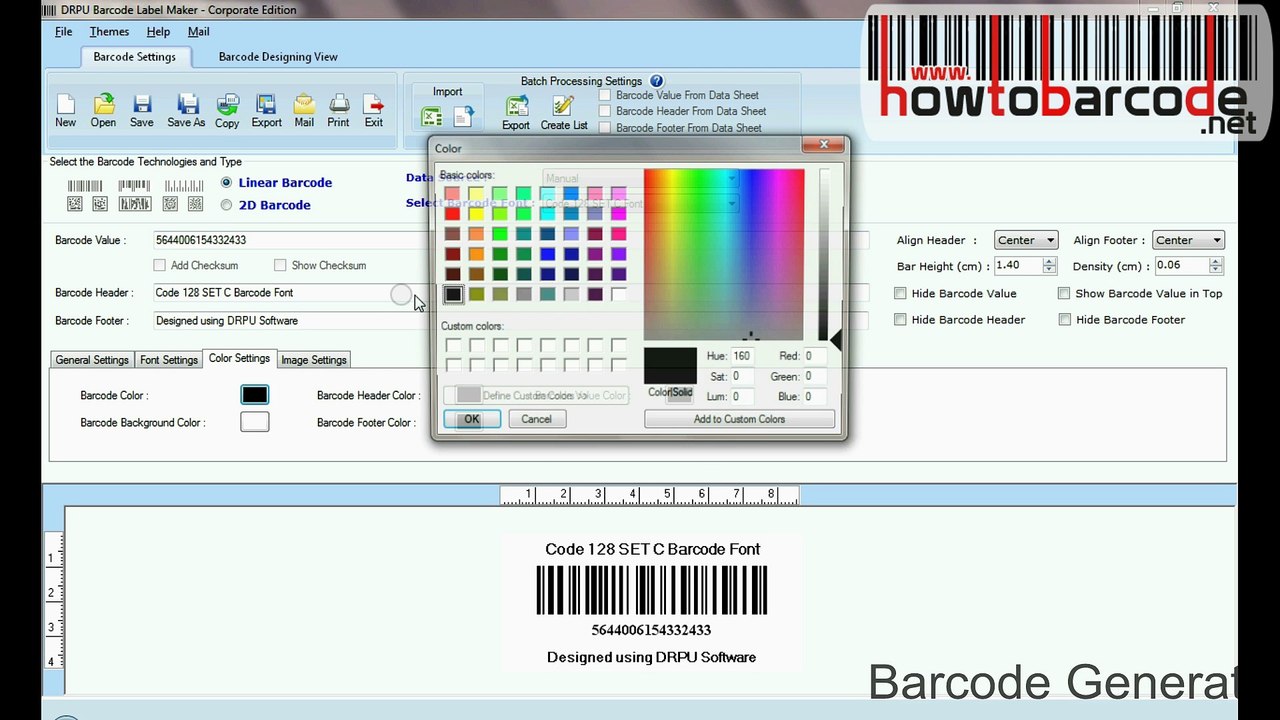Open the Font Settings tab

tap(169, 360)
